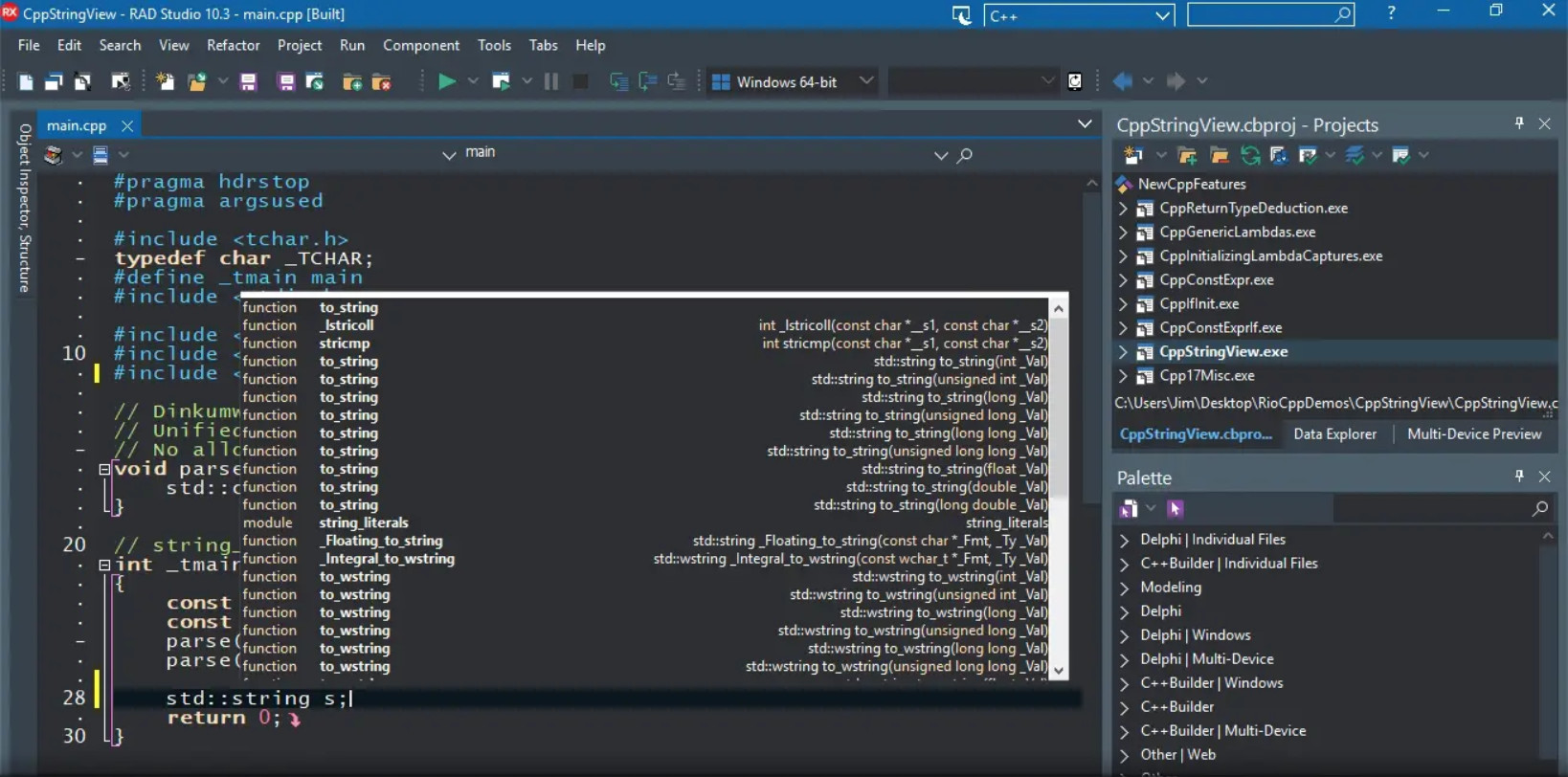1568x777 pixels.
Task: Switch to the Multi-Device Preview tab
Action: tap(1474, 433)
